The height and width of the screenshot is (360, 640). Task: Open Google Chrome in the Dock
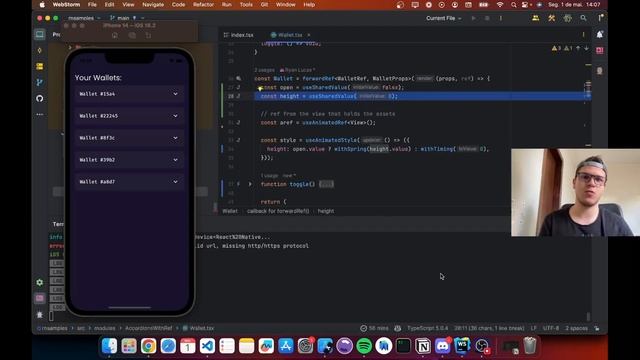(149, 346)
